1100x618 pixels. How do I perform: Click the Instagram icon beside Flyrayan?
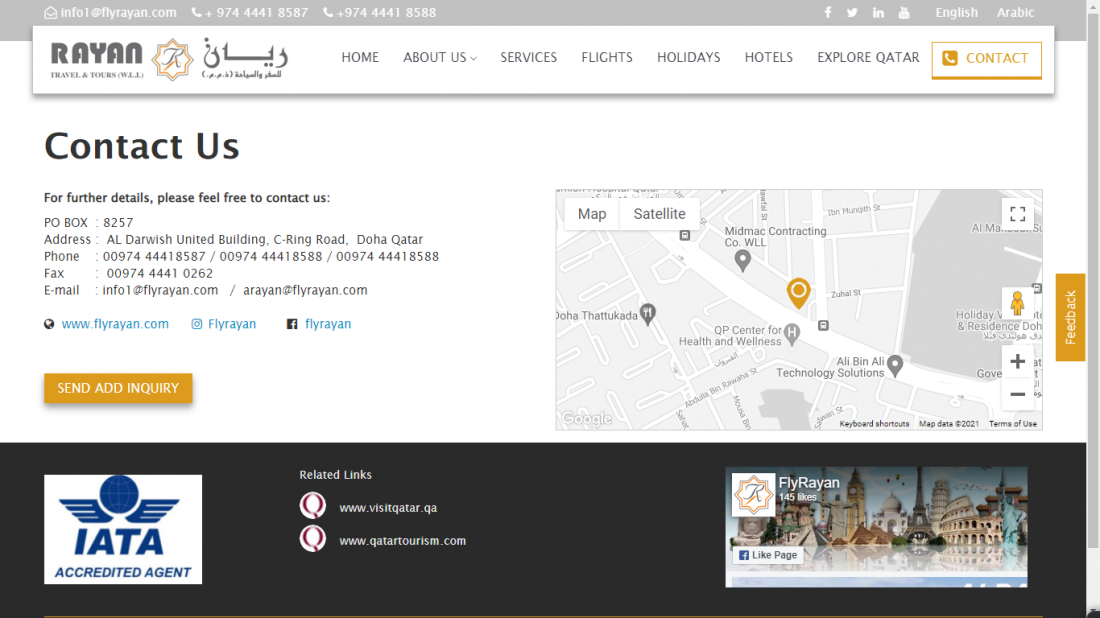(x=197, y=324)
